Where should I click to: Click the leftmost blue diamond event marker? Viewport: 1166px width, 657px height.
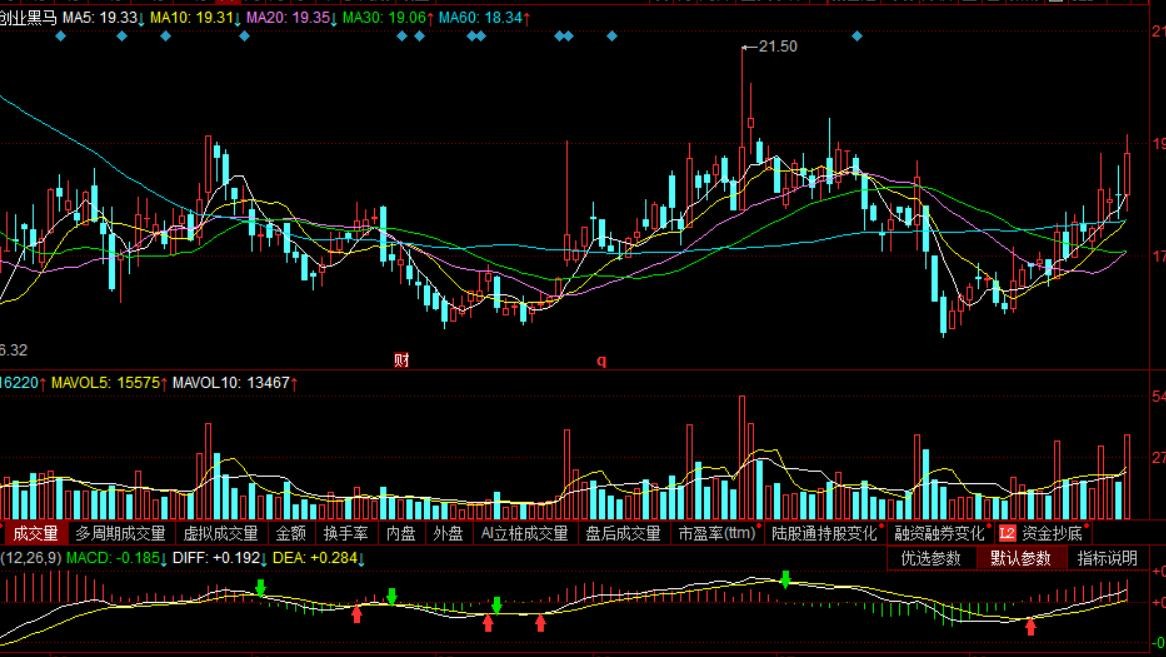pyautogui.click(x=61, y=36)
